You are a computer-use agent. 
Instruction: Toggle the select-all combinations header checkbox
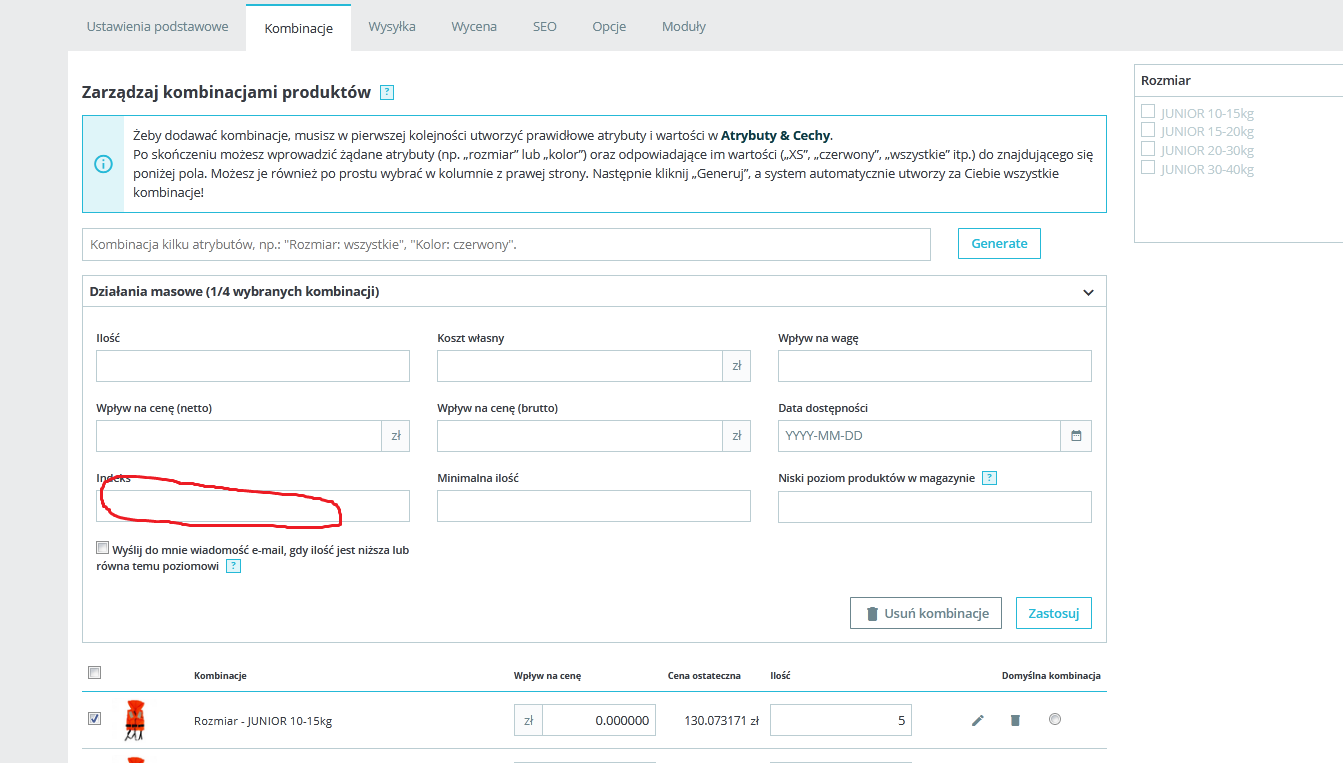pyautogui.click(x=94, y=673)
